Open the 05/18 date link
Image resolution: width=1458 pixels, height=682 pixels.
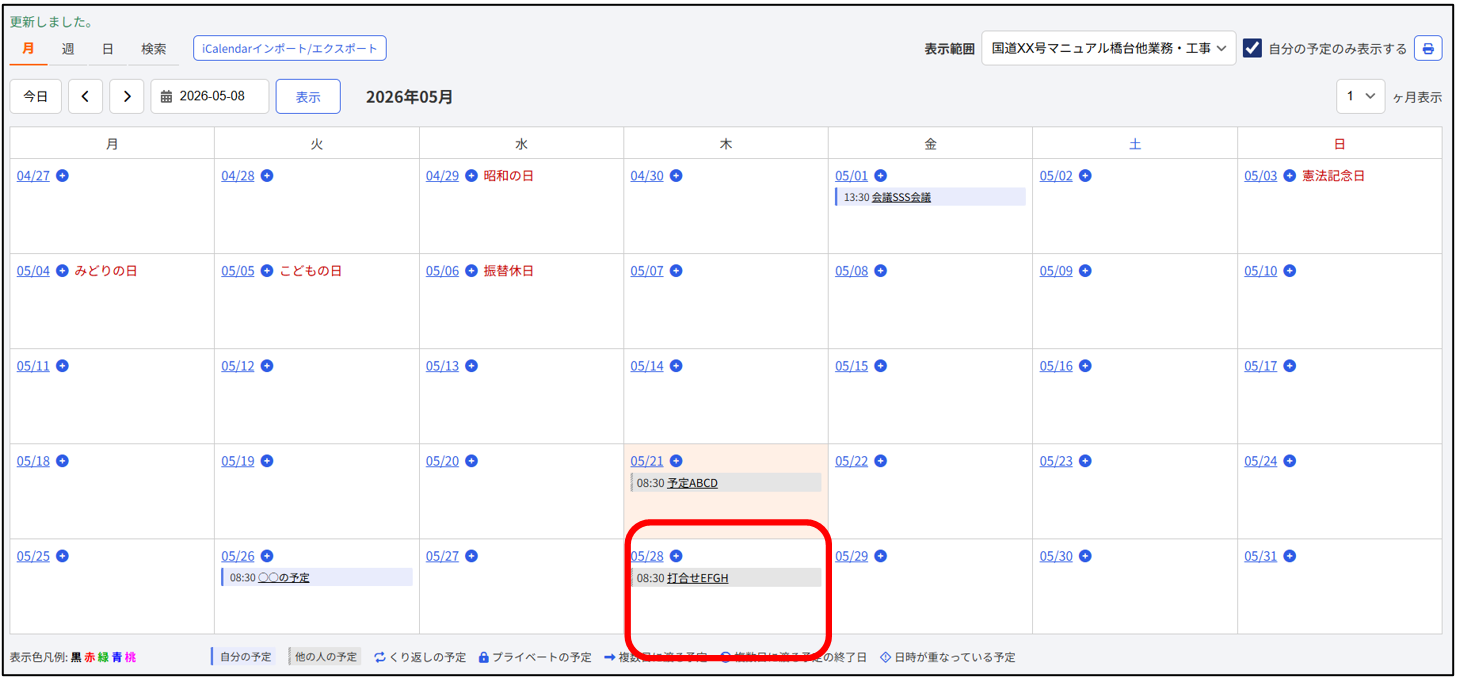pos(33,461)
